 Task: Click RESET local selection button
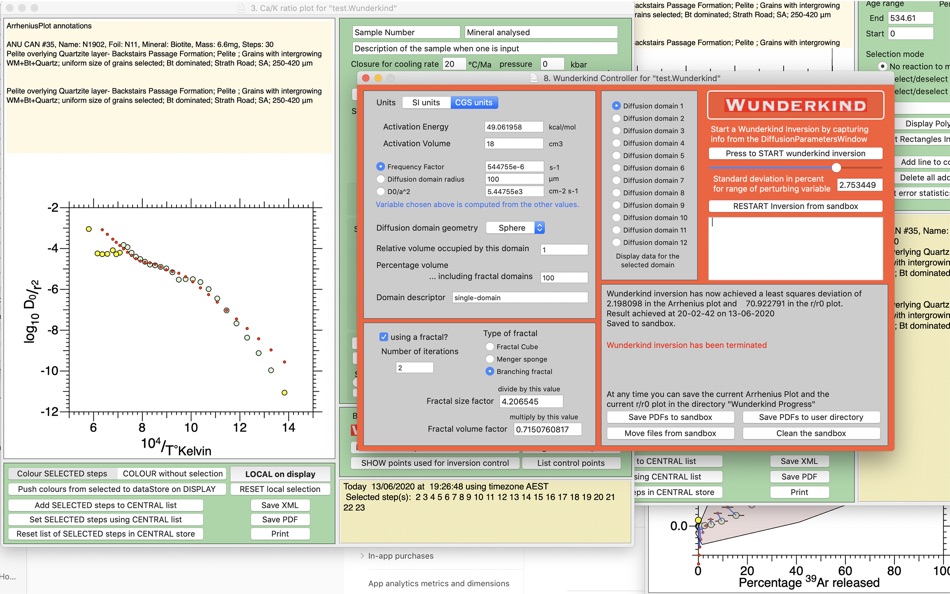(x=280, y=489)
